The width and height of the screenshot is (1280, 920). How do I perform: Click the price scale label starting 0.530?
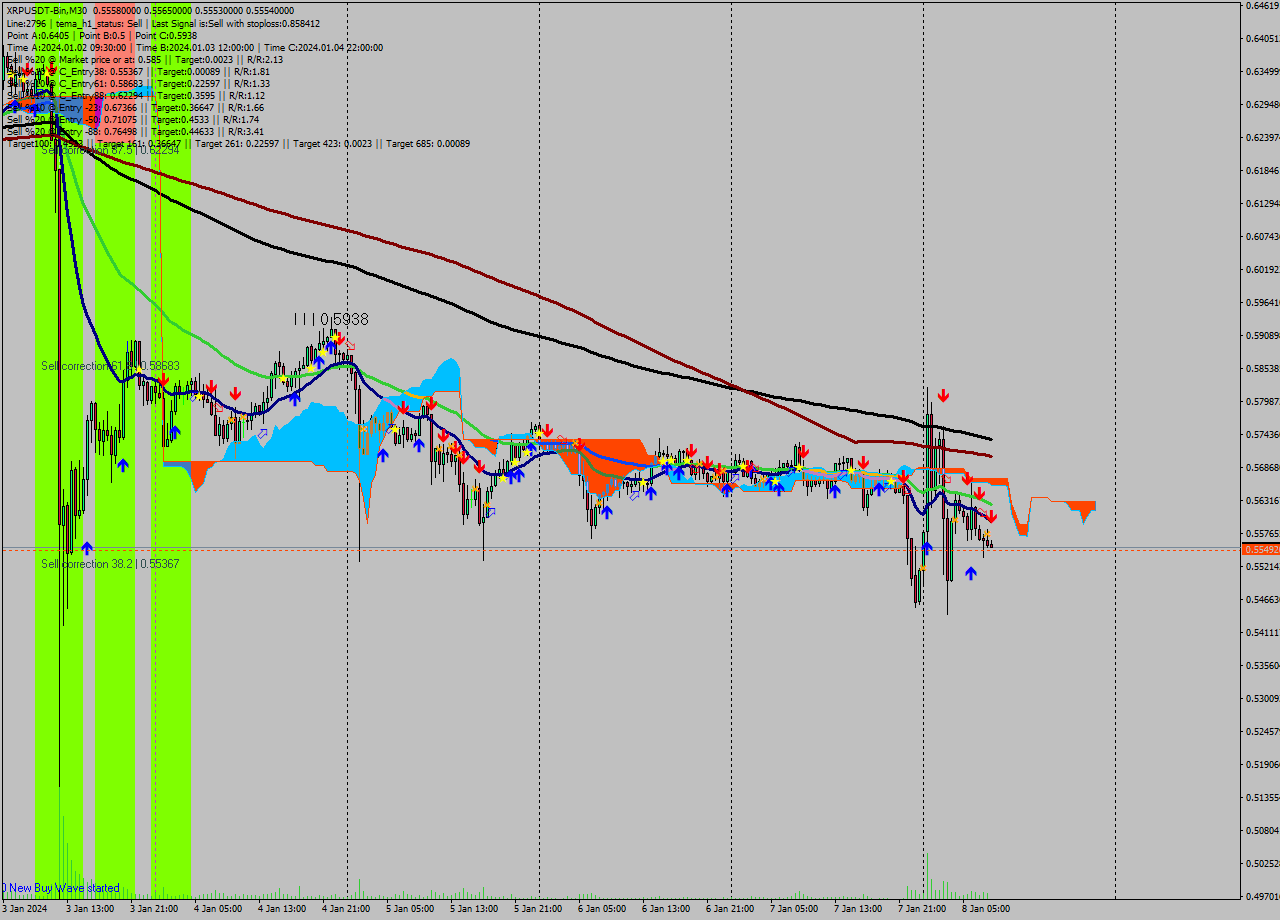click(x=1262, y=699)
